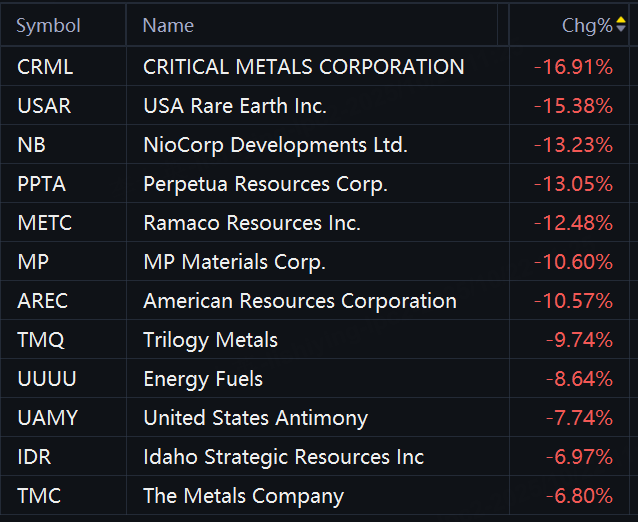
Task: Open Idaho Strategic Resources Inc row
Action: [x=283, y=457]
